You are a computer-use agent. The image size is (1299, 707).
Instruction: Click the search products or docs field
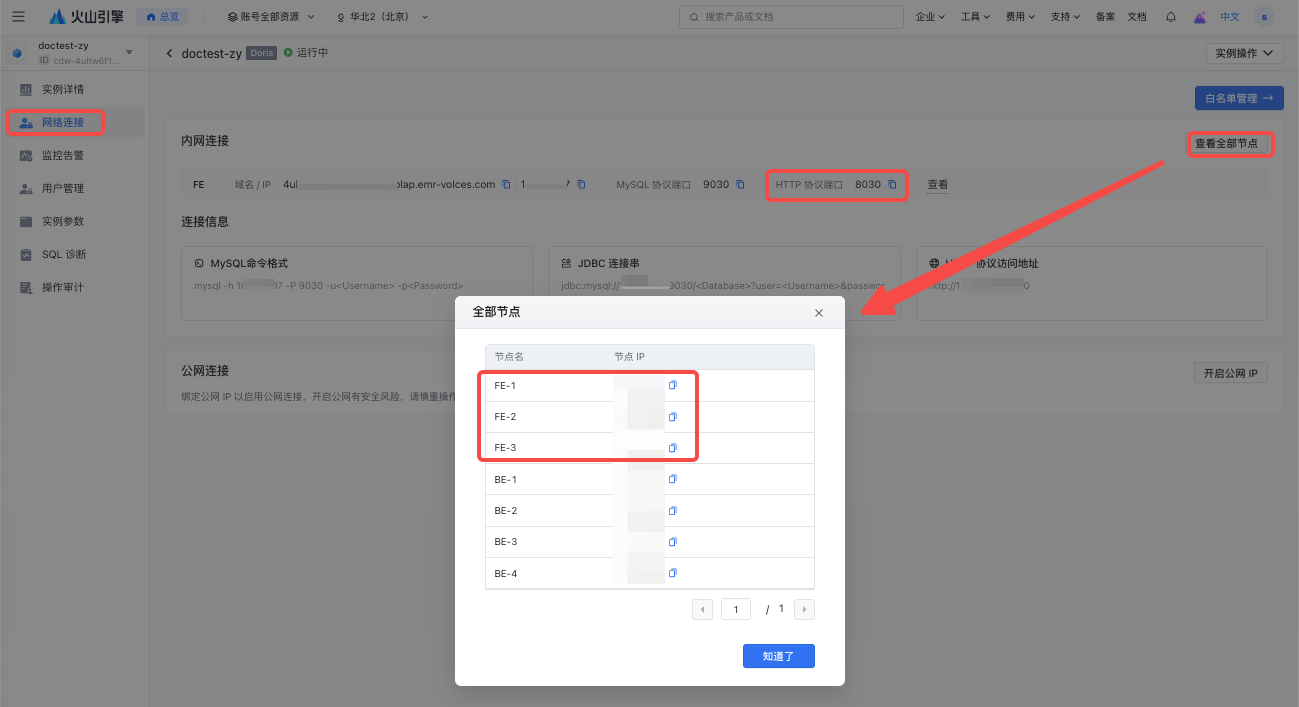(x=790, y=17)
